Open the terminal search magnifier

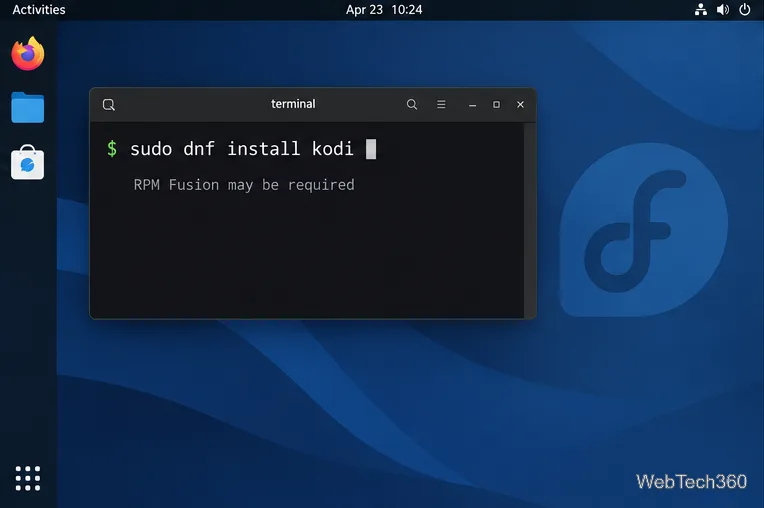(x=412, y=104)
